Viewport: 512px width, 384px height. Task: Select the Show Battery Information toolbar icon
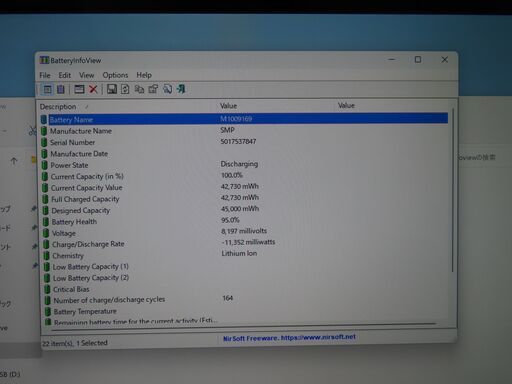47,89
